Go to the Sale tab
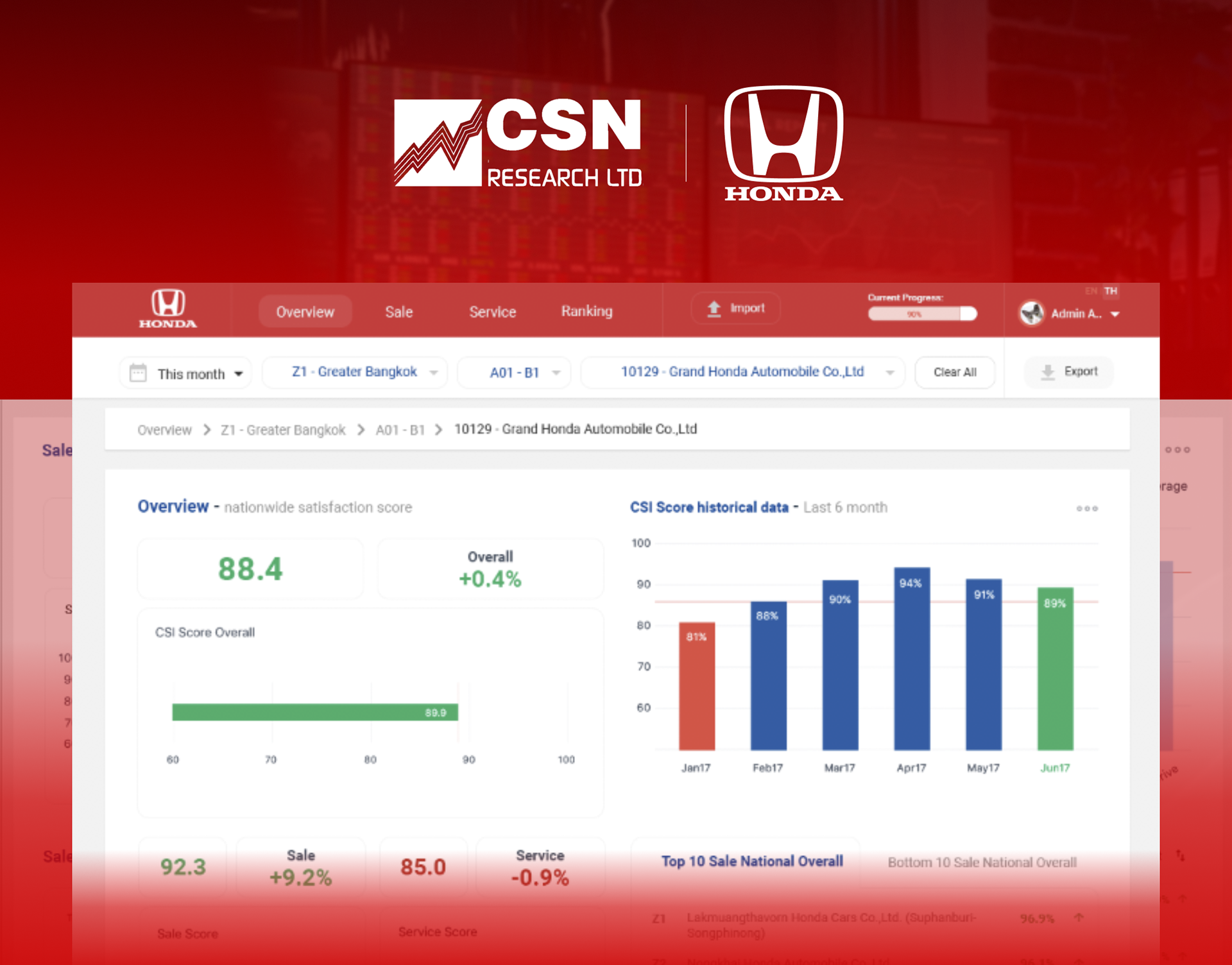1232x965 pixels. click(x=398, y=312)
